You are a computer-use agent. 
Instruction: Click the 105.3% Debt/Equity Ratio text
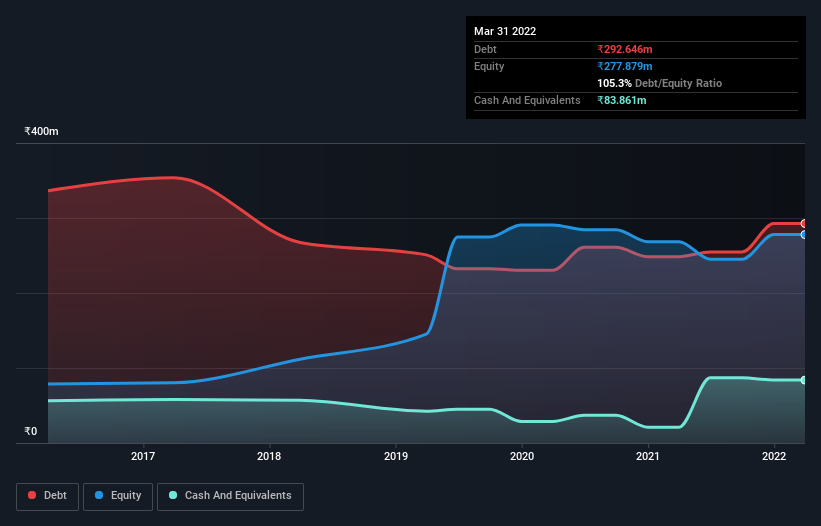point(659,83)
